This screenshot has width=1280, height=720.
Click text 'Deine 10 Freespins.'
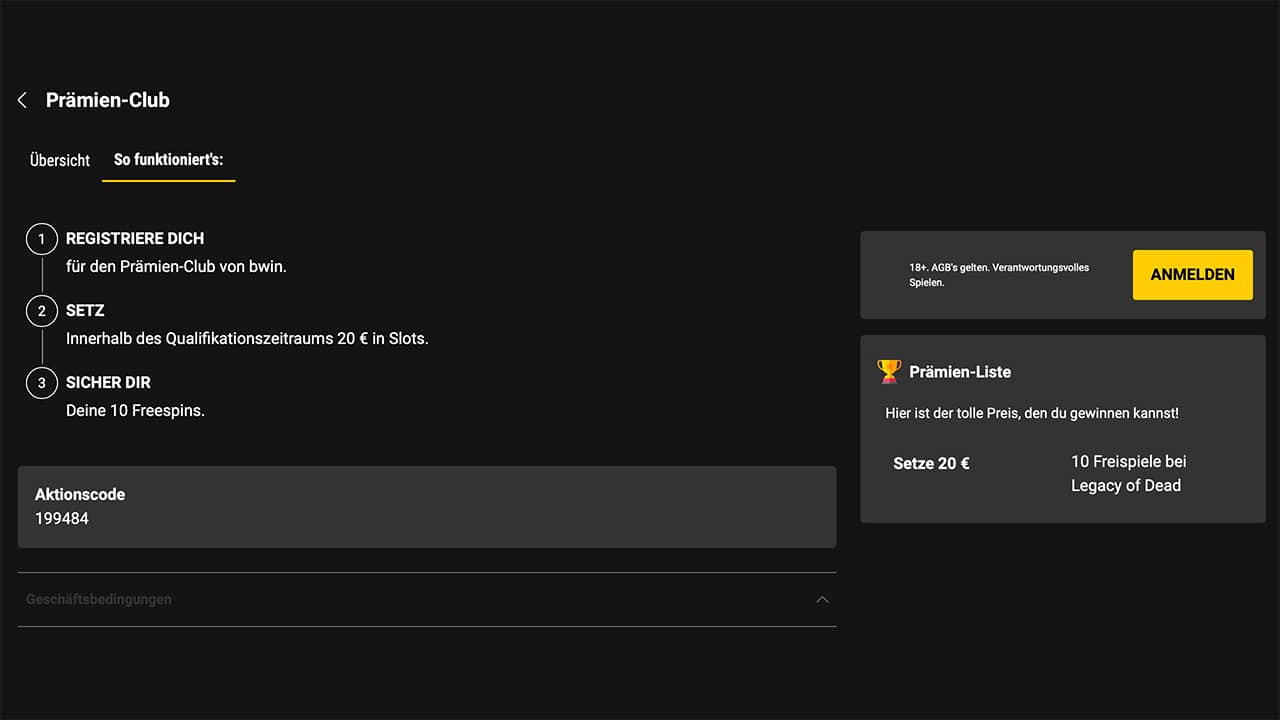[135, 411]
